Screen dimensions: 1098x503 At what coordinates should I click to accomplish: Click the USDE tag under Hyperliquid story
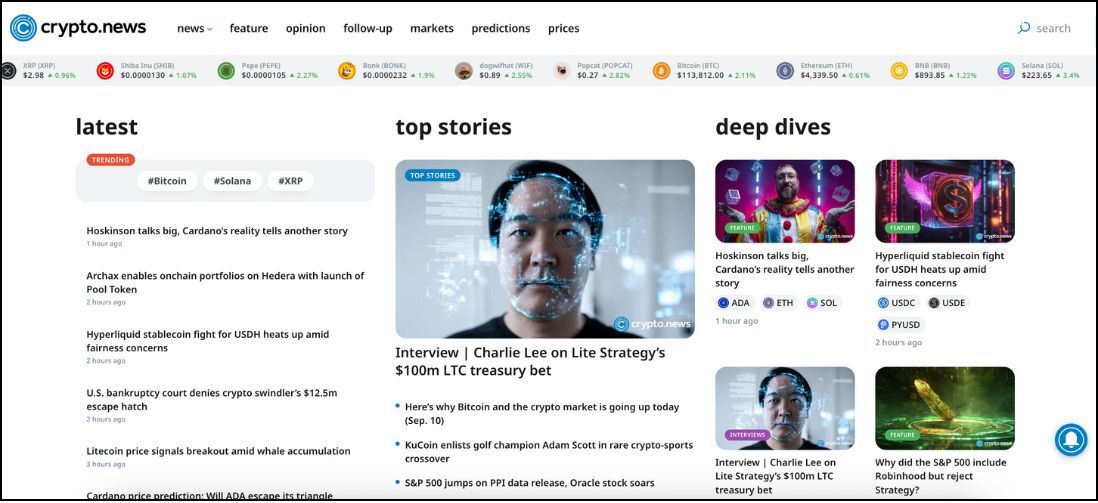coord(947,303)
